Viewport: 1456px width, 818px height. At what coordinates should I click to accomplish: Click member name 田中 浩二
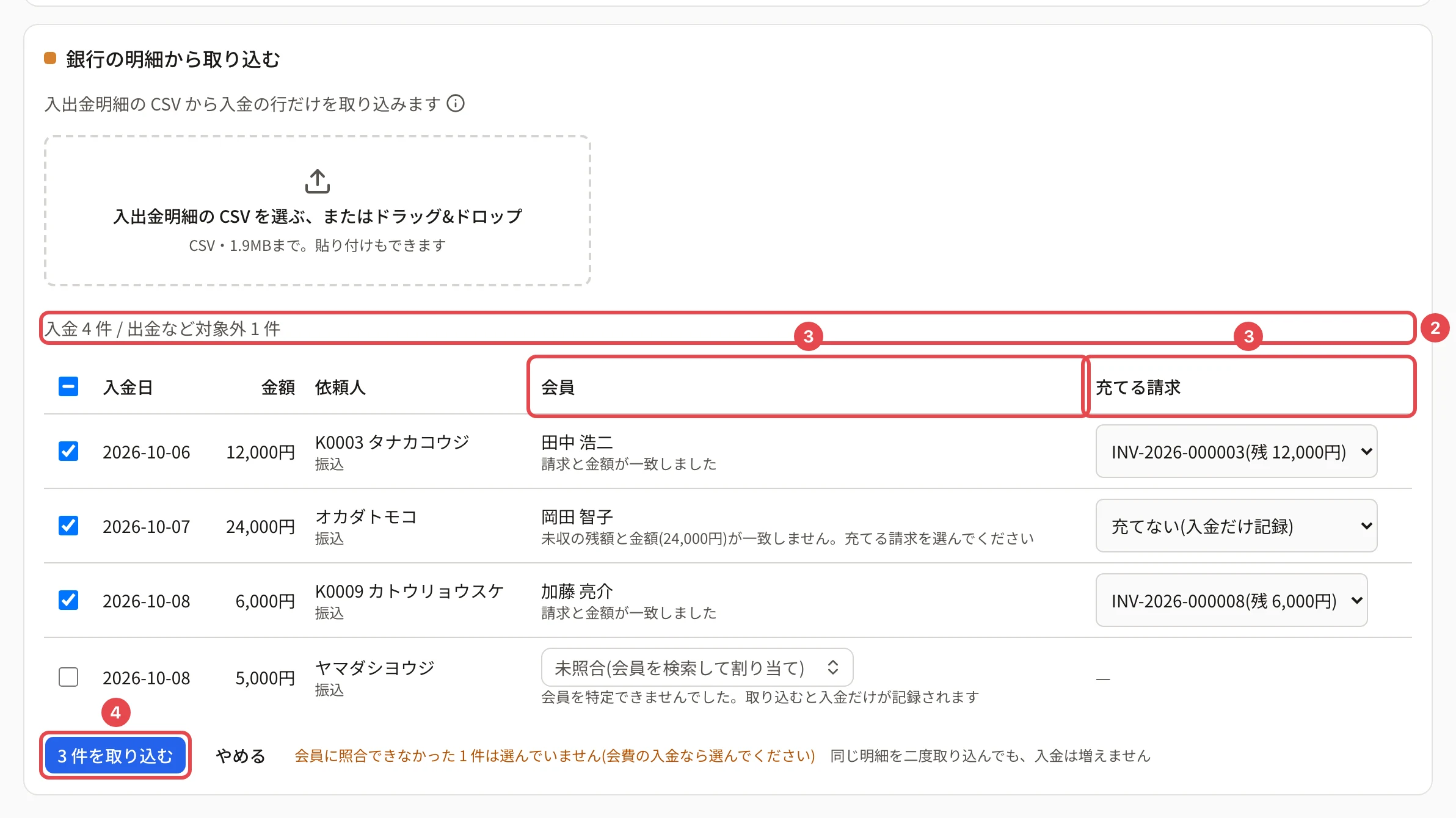pyautogui.click(x=577, y=442)
